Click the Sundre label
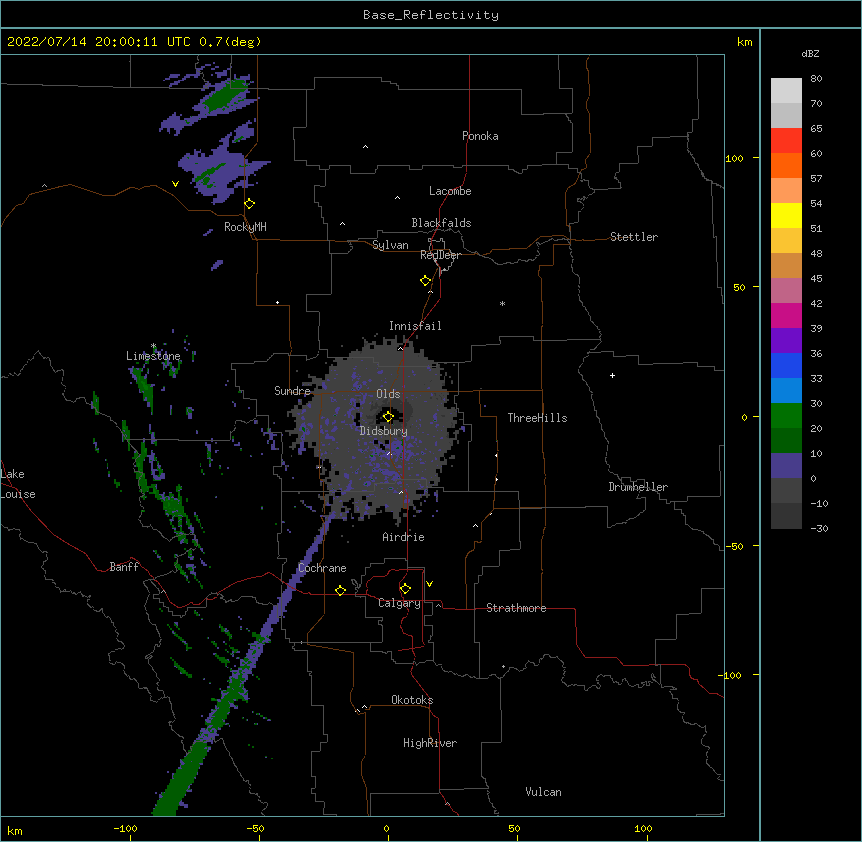The height and width of the screenshot is (842, 862). click(x=292, y=391)
